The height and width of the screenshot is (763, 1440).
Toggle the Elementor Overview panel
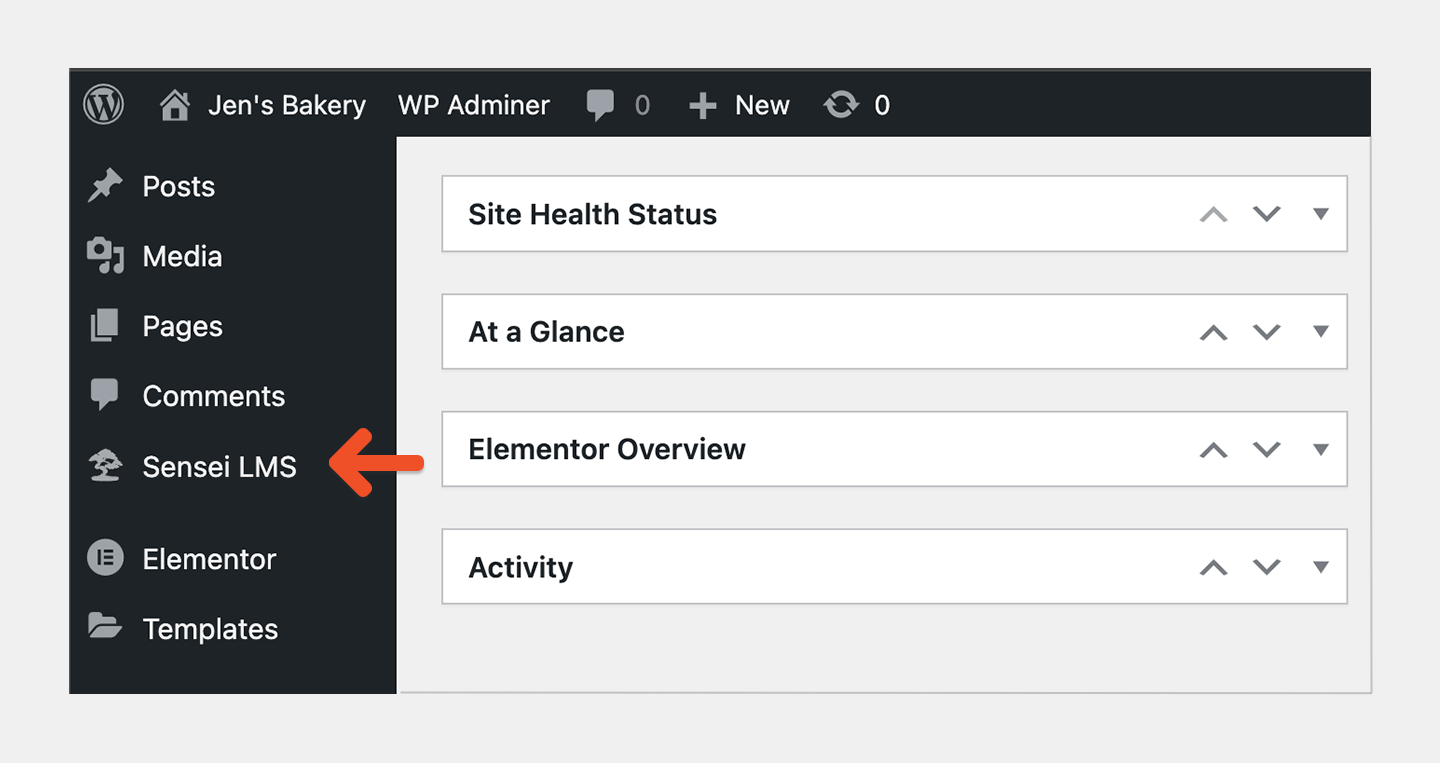tap(1321, 449)
